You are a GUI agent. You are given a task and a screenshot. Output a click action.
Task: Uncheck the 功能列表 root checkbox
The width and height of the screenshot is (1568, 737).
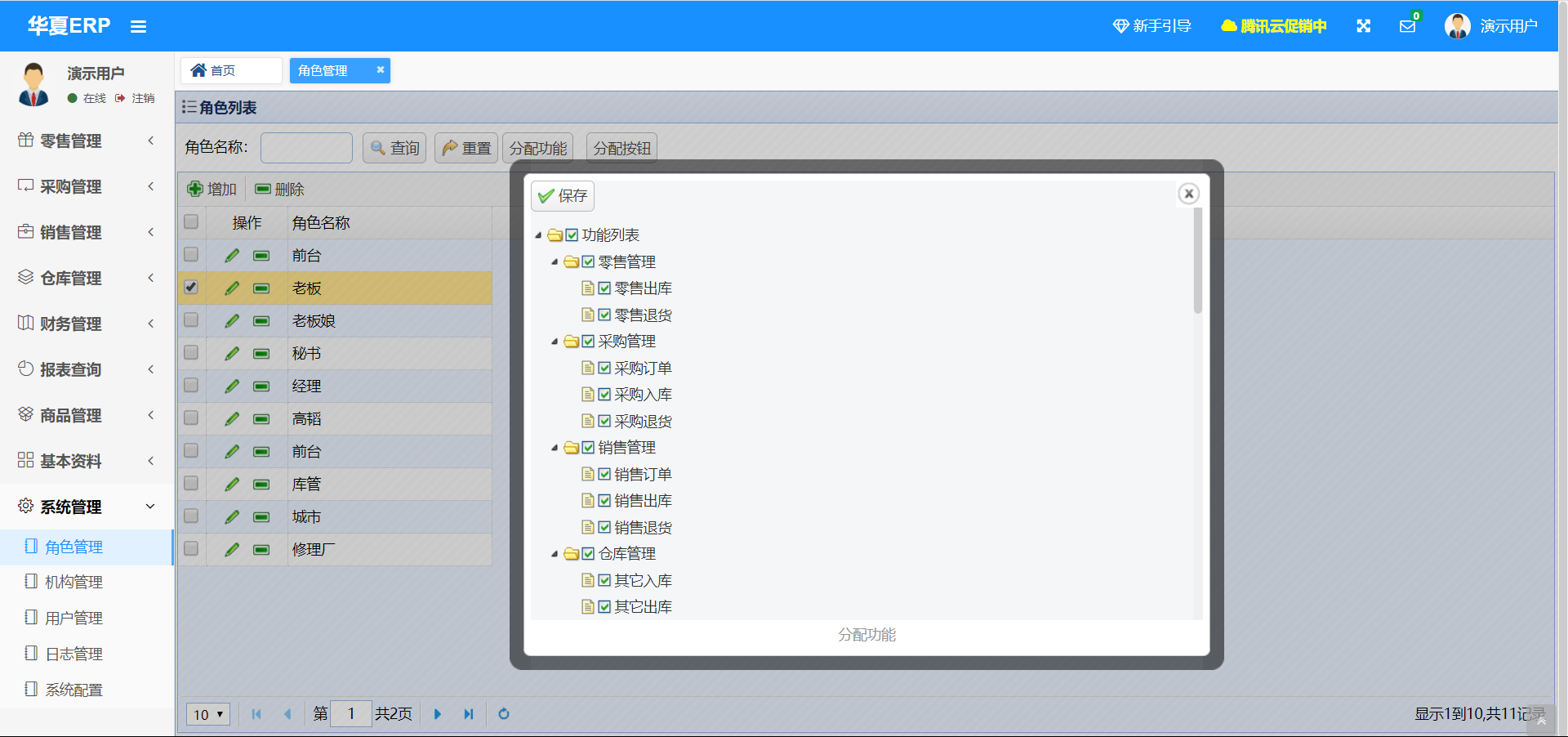pyautogui.click(x=572, y=235)
